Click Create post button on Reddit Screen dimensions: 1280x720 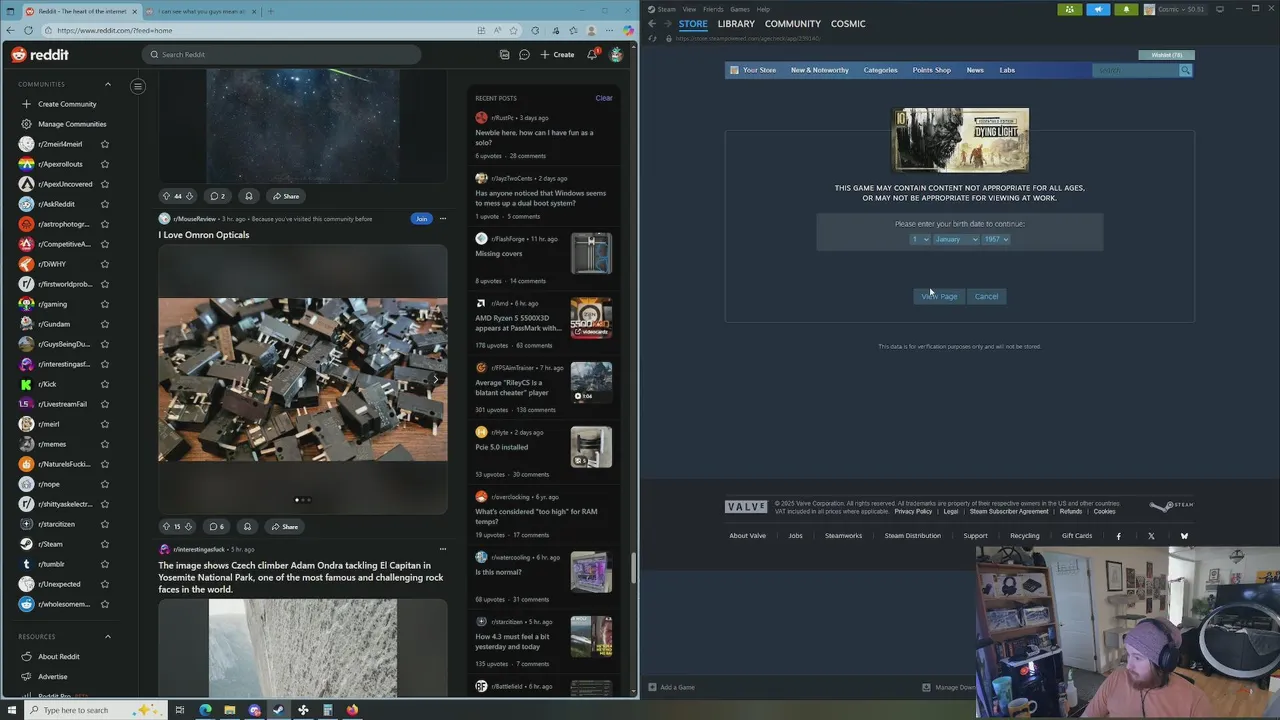pyautogui.click(x=557, y=54)
